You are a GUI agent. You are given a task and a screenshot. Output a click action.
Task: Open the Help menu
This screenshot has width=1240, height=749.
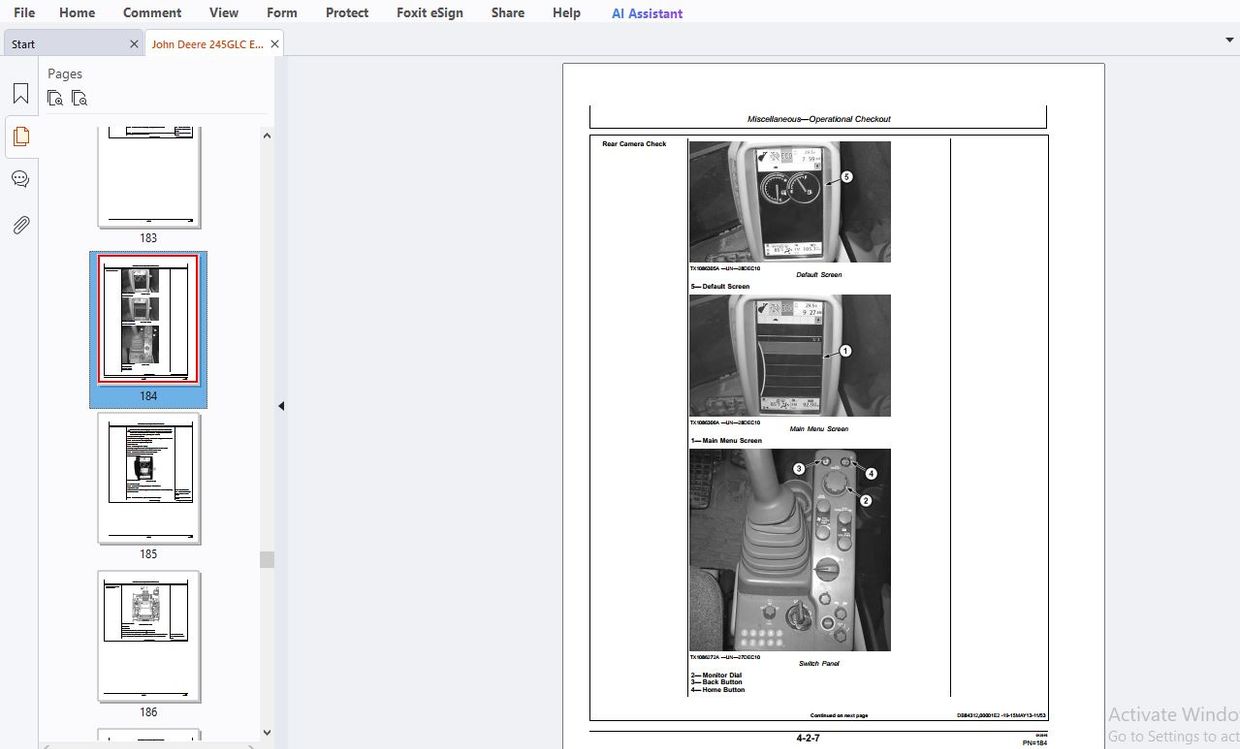[566, 12]
